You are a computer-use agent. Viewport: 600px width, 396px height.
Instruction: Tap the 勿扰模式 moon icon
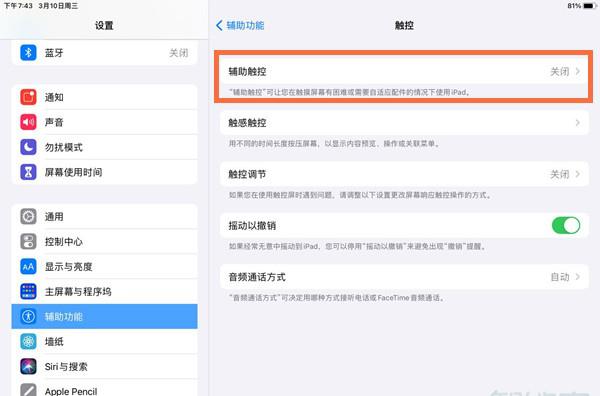pos(28,147)
